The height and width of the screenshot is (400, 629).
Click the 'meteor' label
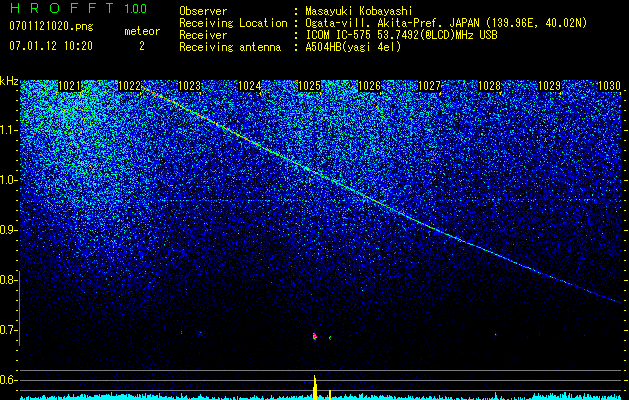pyautogui.click(x=142, y=31)
